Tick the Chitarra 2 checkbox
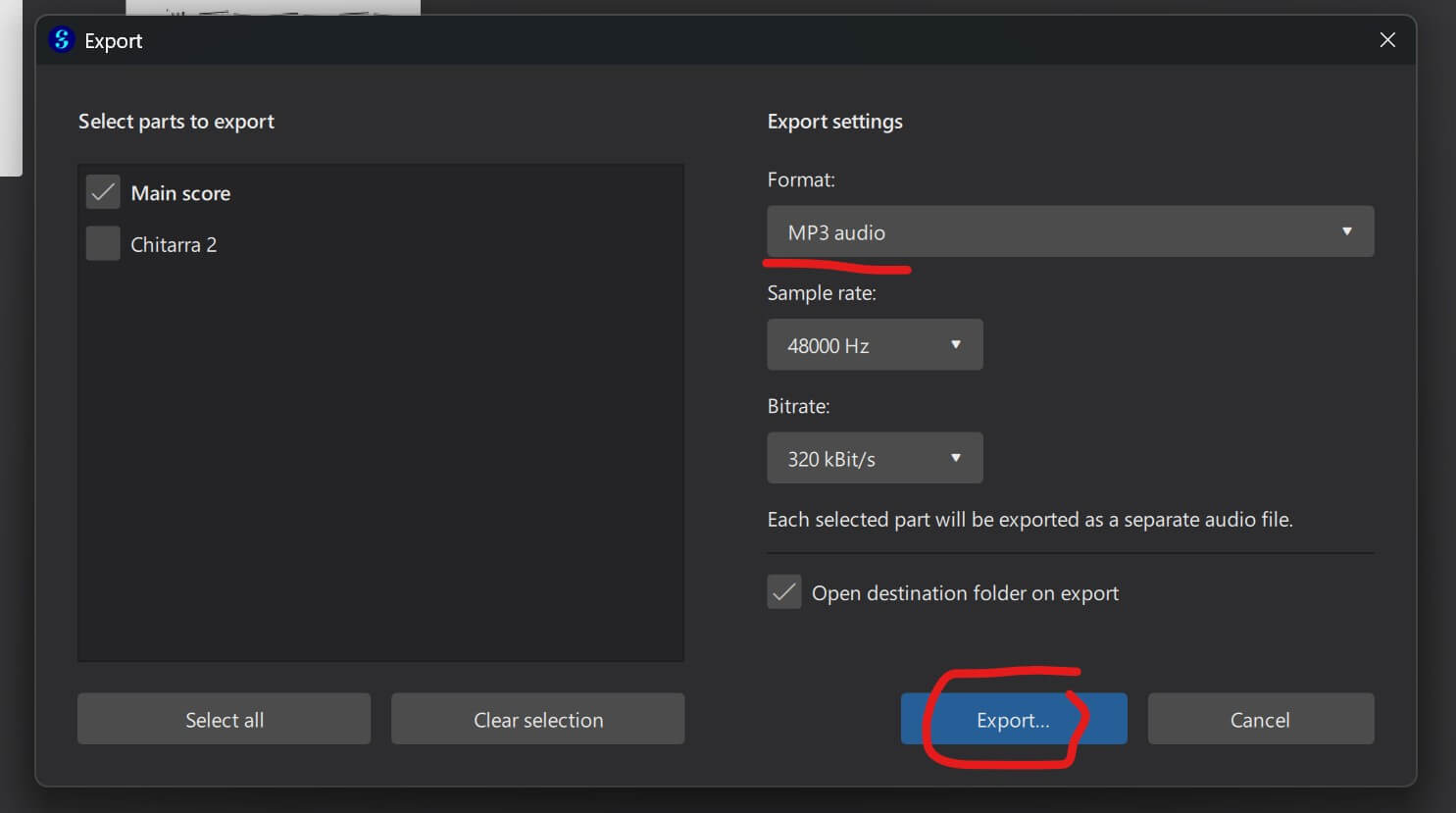 [103, 243]
